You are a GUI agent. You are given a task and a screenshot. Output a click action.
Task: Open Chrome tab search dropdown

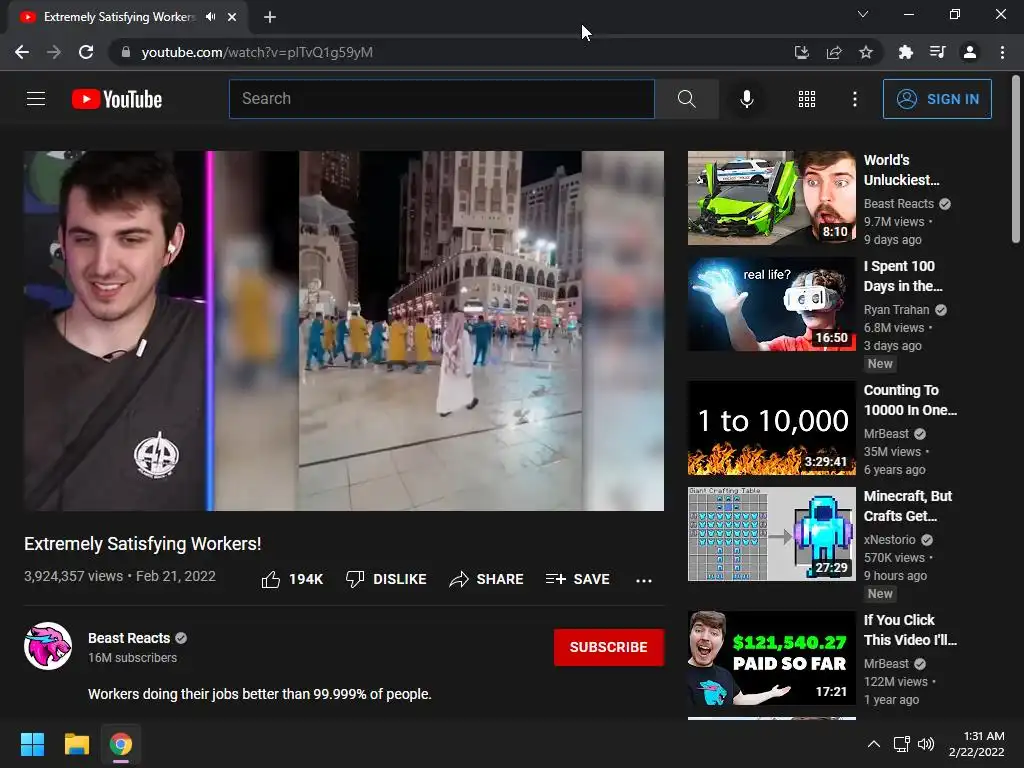[863, 14]
